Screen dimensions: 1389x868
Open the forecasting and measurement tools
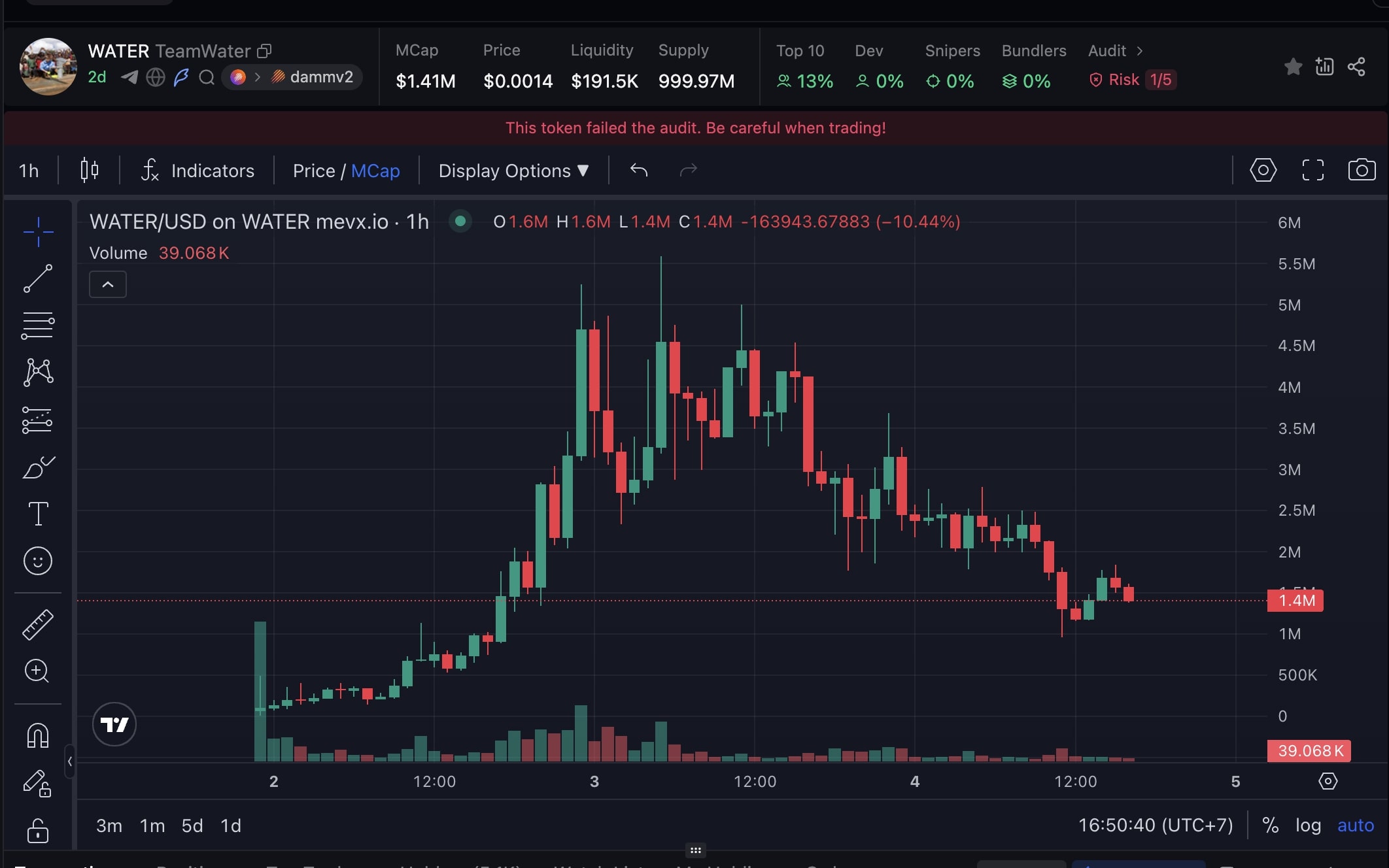(38, 420)
